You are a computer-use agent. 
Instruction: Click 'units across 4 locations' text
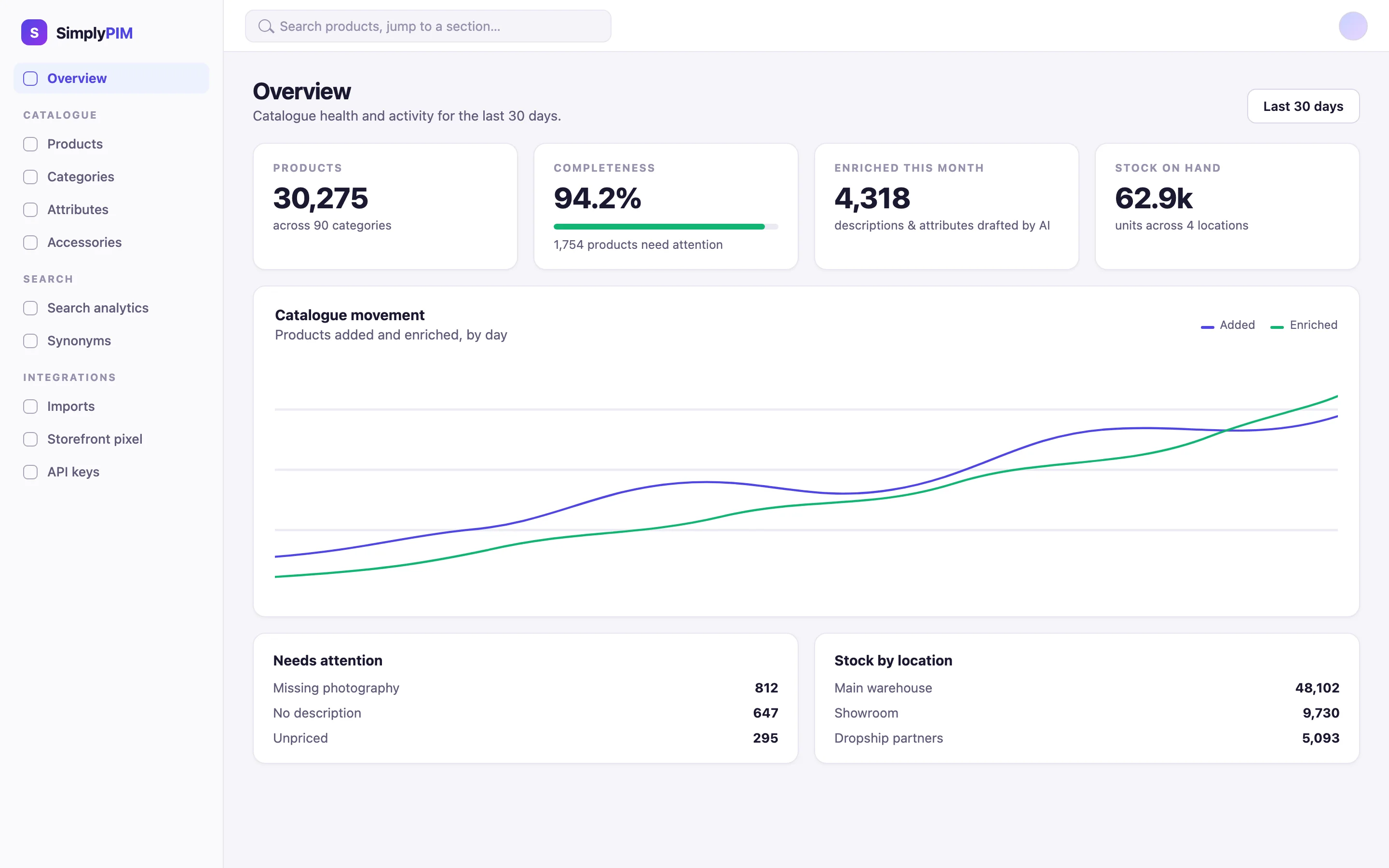pos(1181,226)
